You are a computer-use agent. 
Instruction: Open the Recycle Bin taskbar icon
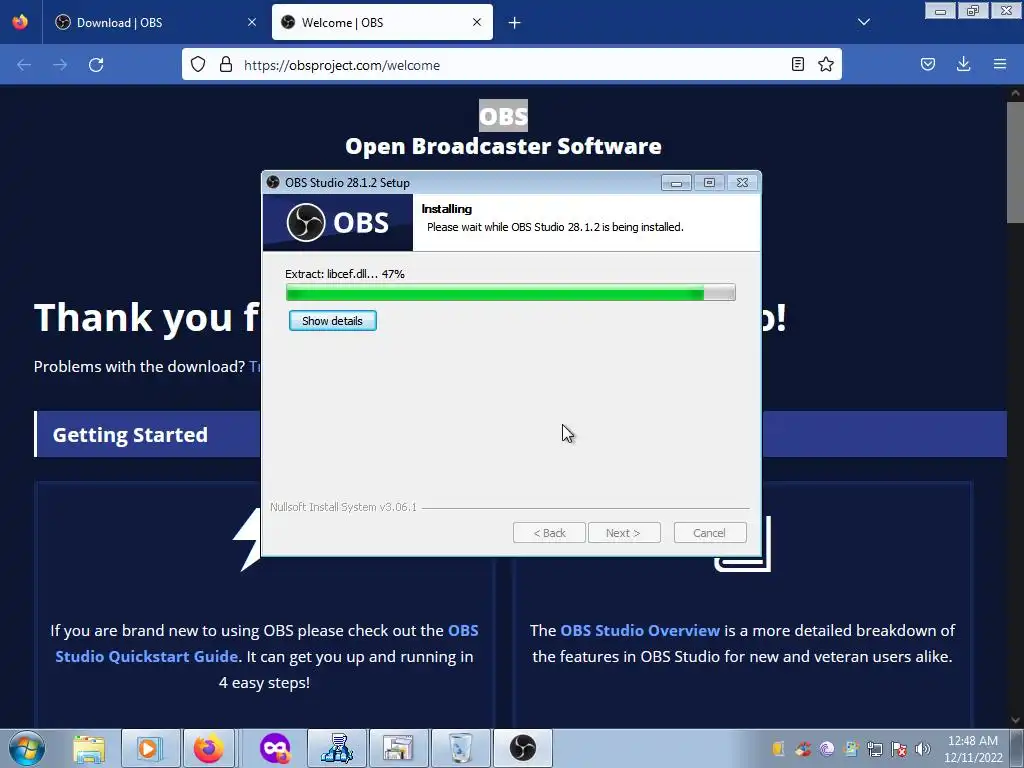point(460,748)
